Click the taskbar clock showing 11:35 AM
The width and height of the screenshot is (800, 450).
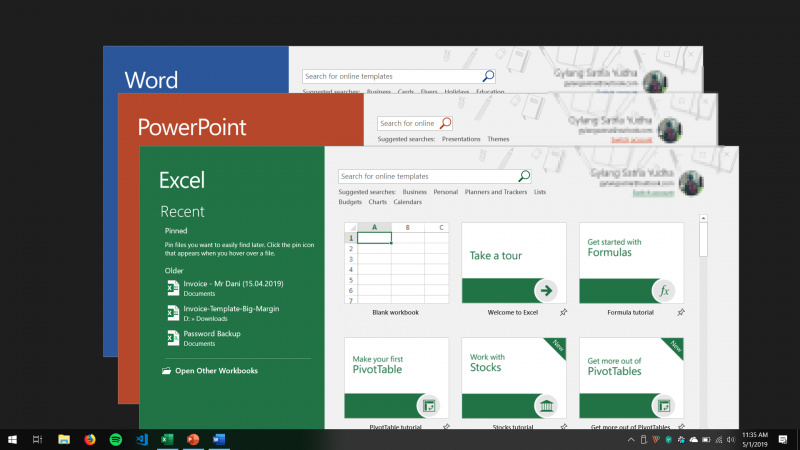755,439
